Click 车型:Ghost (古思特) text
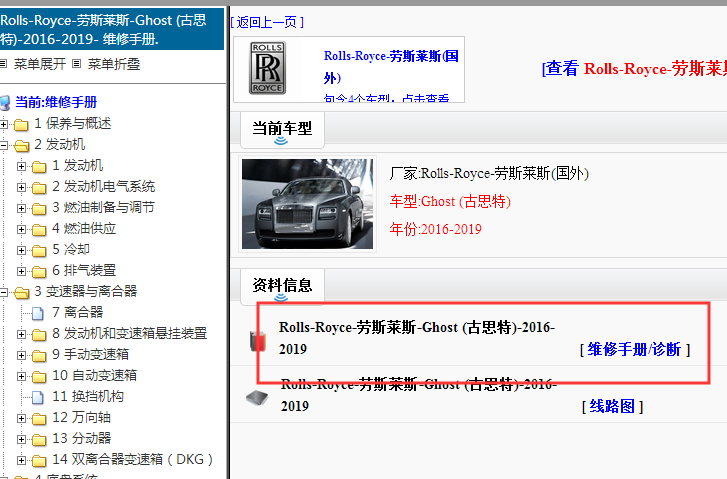 [x=450, y=202]
